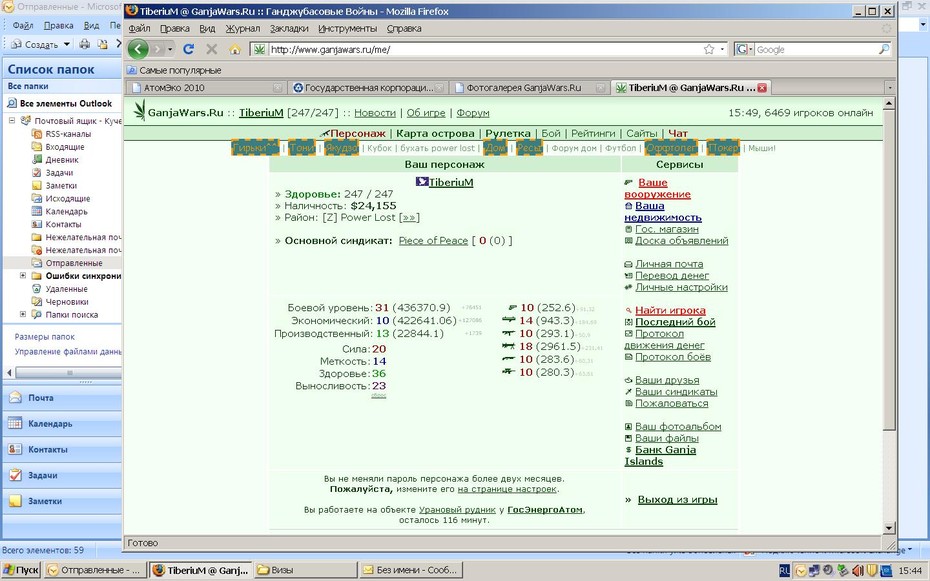Click Выход из игры logout link
The height and width of the screenshot is (581, 930).
coord(677,499)
